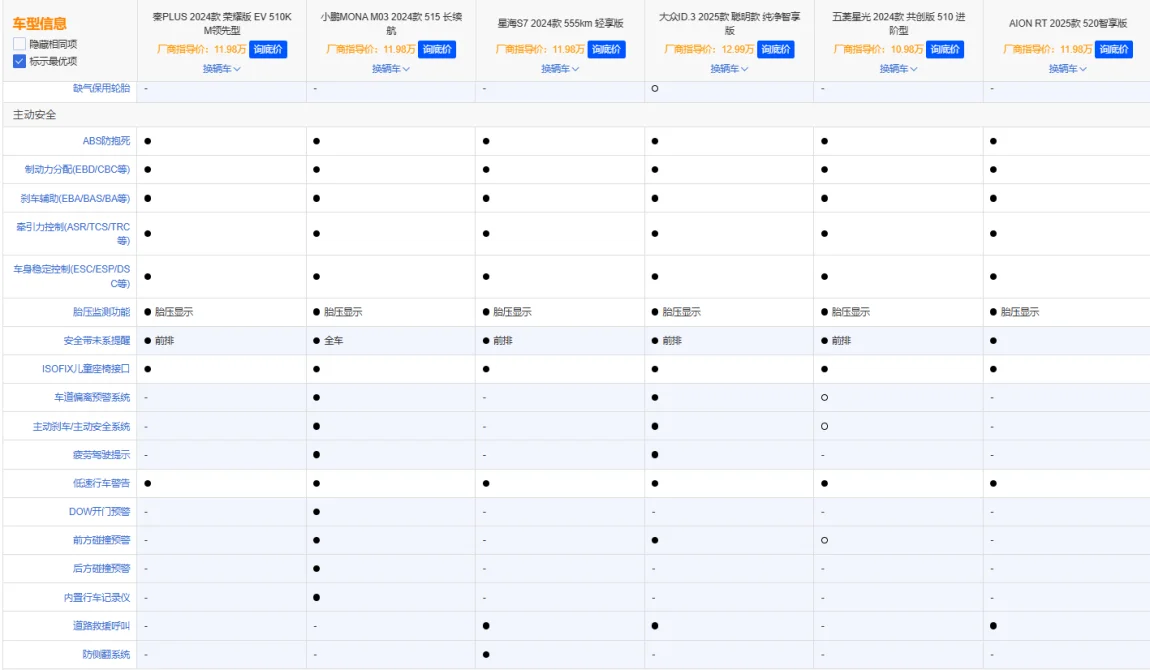Click 询底价 for 五菱星光 2024款

(945, 49)
